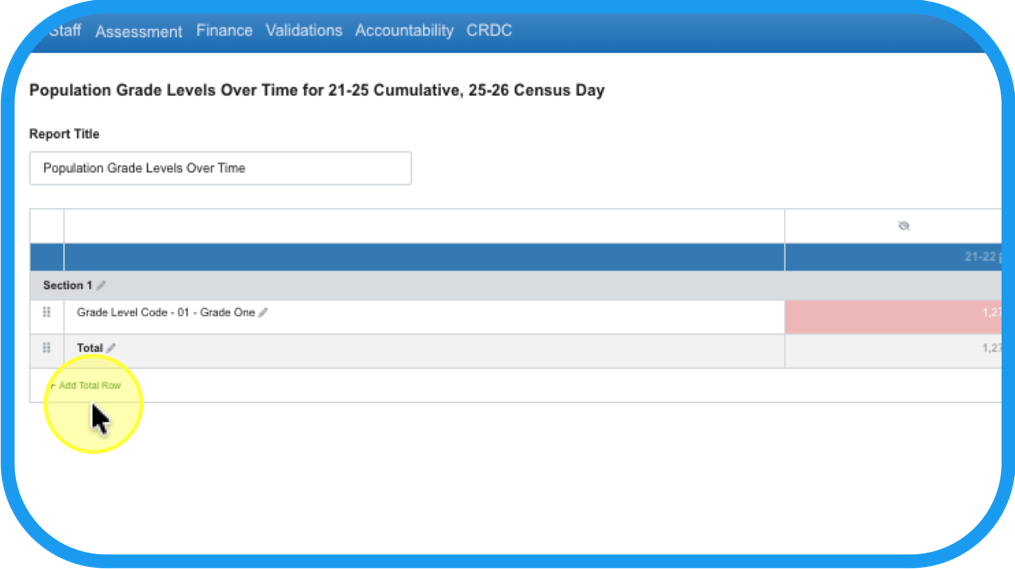Click the Add Total Row link
Viewport: 1015px width, 569px height.
(x=89, y=385)
